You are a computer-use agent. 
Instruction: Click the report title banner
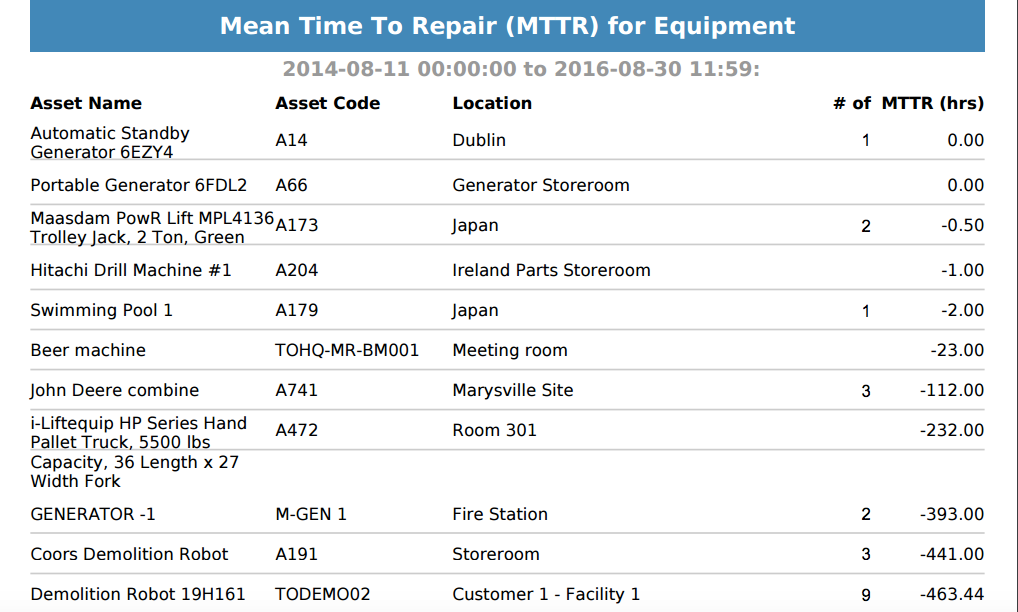[x=507, y=26]
